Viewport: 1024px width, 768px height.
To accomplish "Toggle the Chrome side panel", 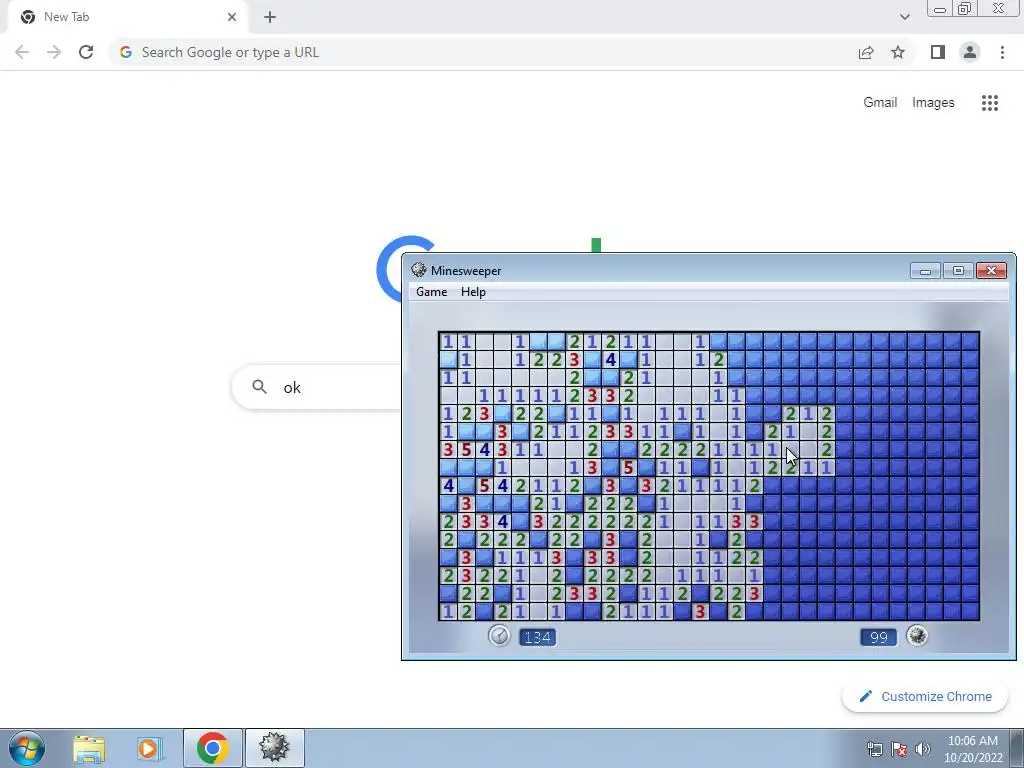I will click(938, 52).
